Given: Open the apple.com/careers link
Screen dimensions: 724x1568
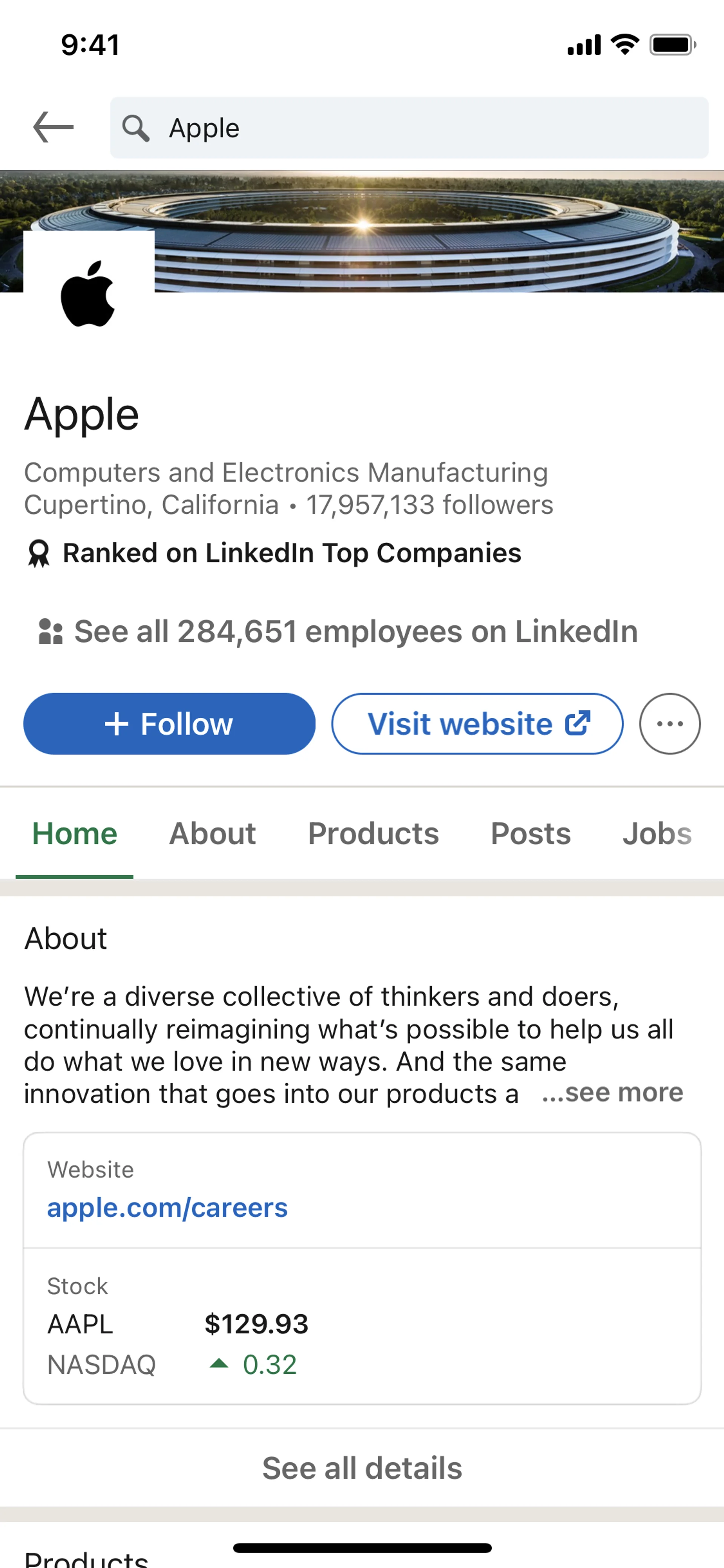Looking at the screenshot, I should tap(167, 1208).
